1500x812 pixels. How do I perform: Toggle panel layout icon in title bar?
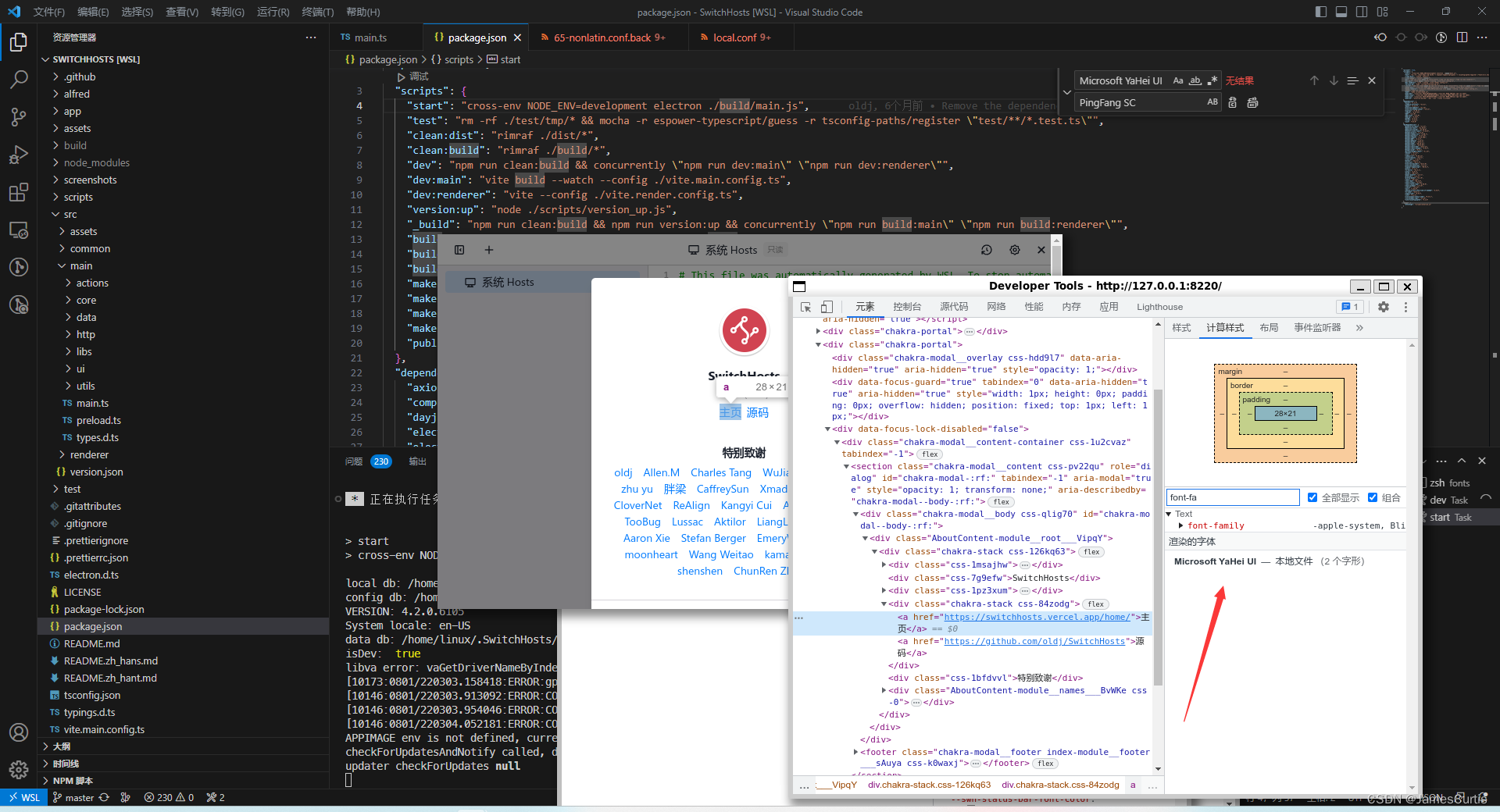(x=1341, y=12)
